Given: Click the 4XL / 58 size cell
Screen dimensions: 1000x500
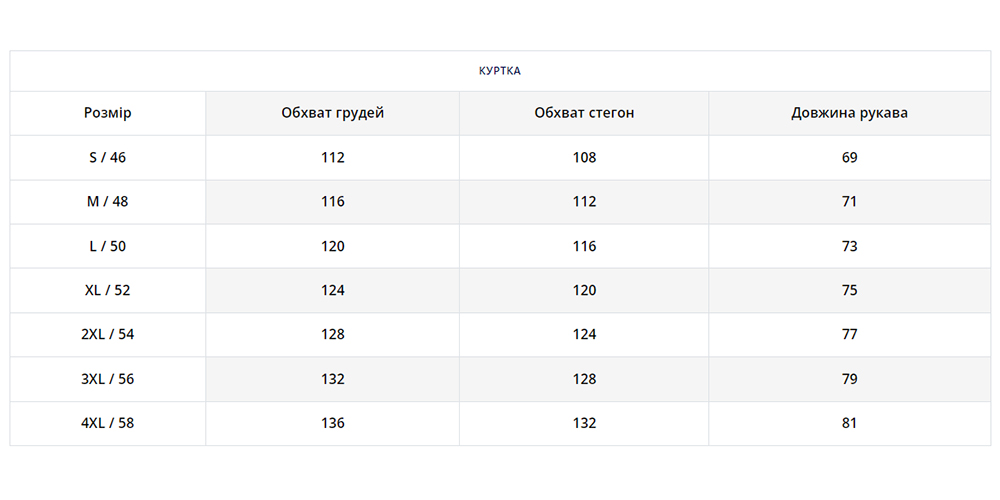Looking at the screenshot, I should click(x=108, y=423).
